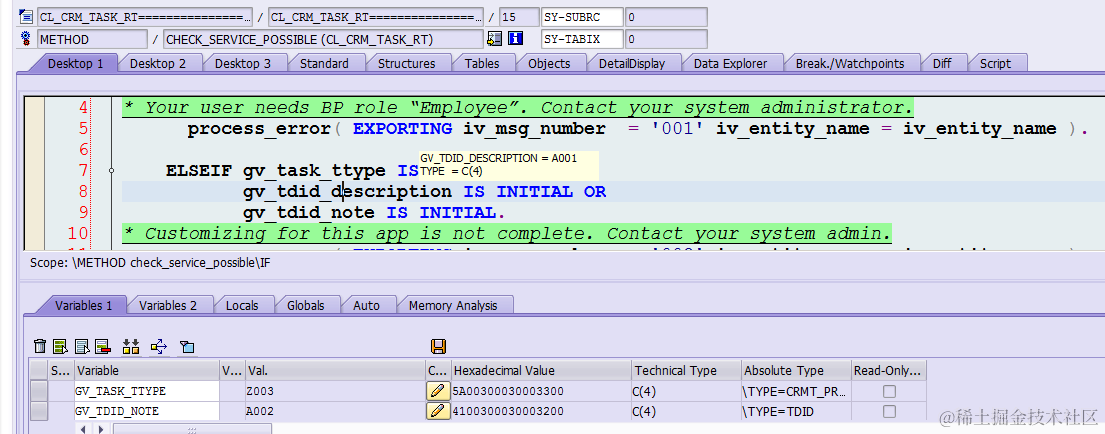Viewport: 1105px width, 434px height.
Task: Click the GV_TASK_TTYPE variable name field
Action: pos(147,391)
